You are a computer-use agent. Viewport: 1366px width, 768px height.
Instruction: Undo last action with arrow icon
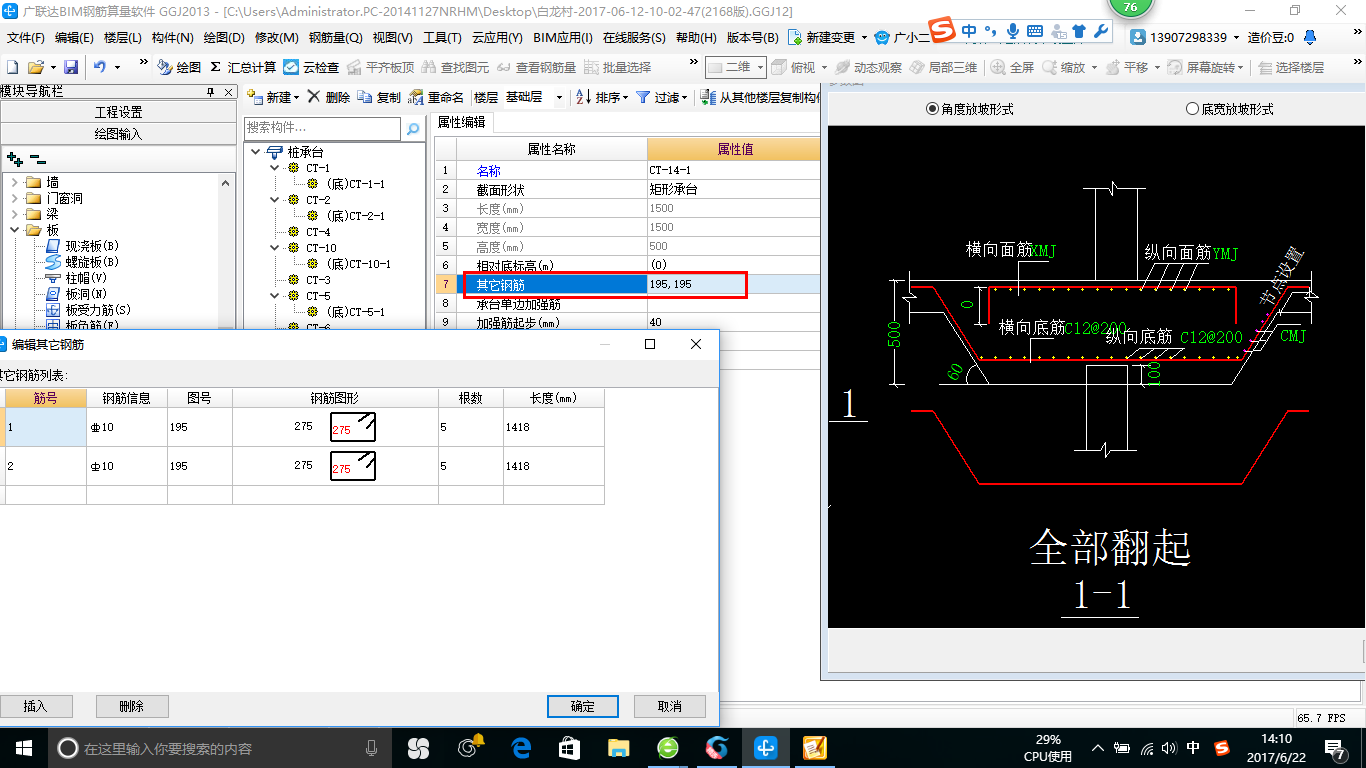(100, 67)
